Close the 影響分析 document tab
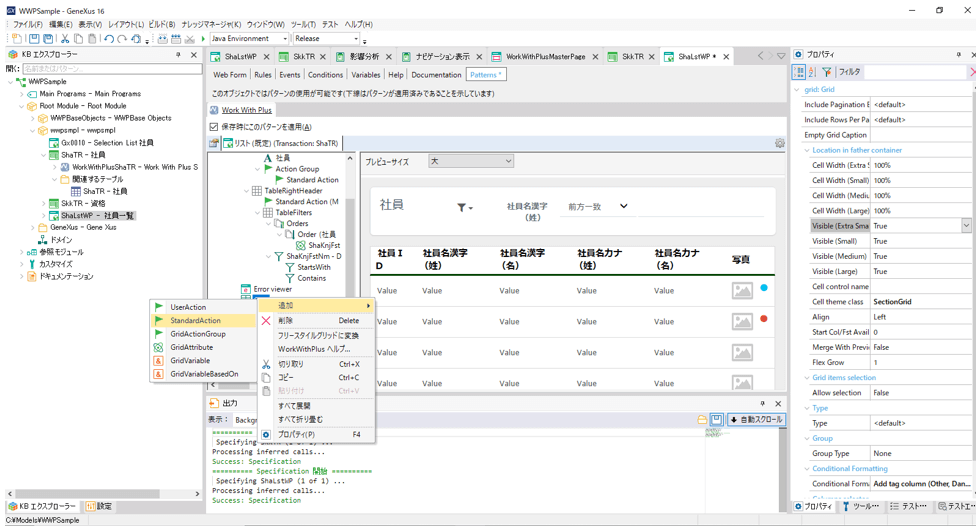The height and width of the screenshot is (526, 976). pyautogui.click(x=388, y=57)
